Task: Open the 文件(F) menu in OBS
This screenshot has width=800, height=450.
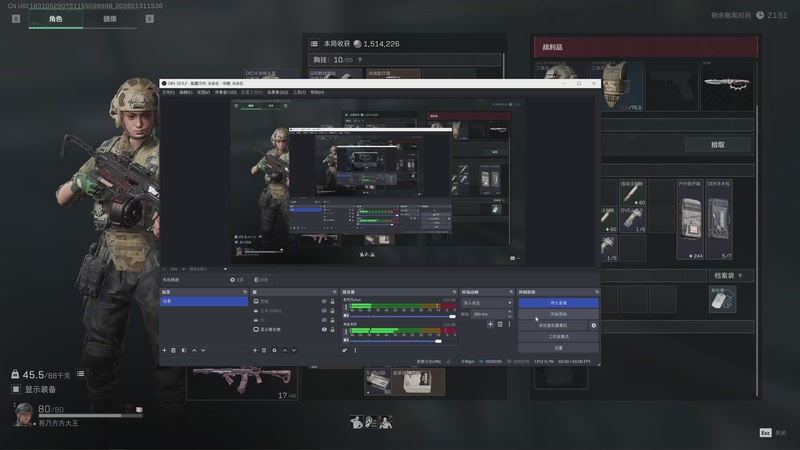Action: (x=168, y=92)
